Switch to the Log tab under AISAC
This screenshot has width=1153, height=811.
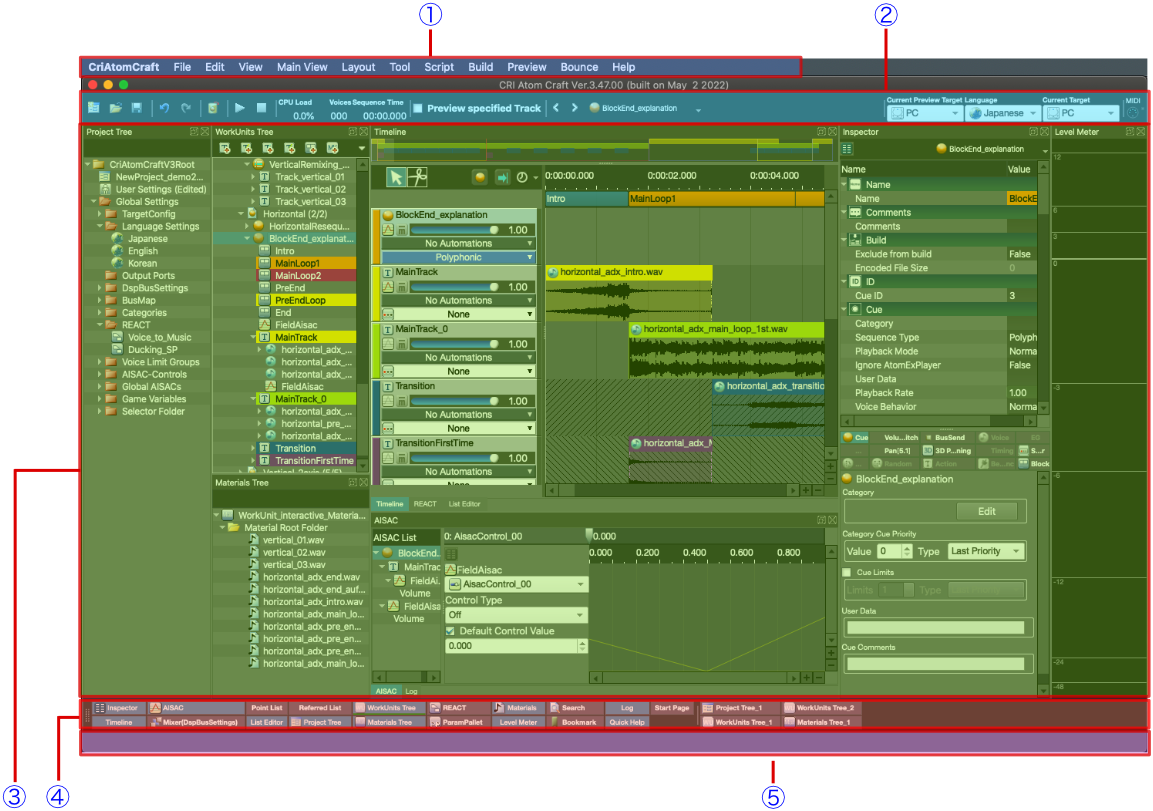(x=411, y=691)
